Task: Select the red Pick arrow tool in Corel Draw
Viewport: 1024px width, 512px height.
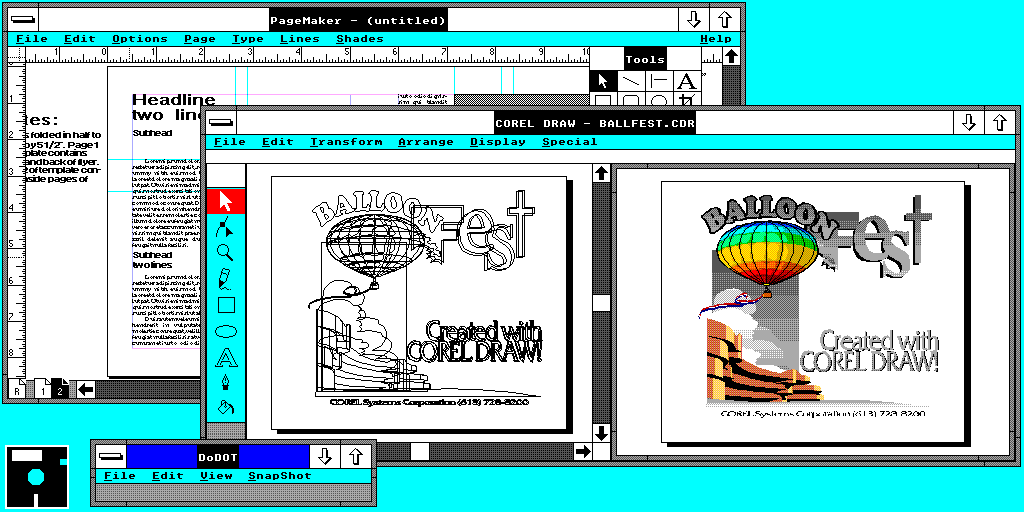Action: point(226,200)
